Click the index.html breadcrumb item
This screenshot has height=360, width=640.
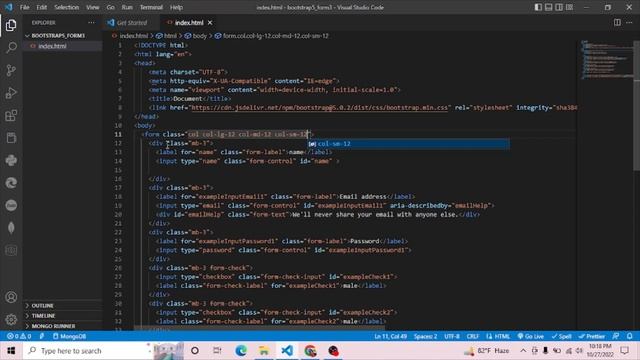pos(130,36)
